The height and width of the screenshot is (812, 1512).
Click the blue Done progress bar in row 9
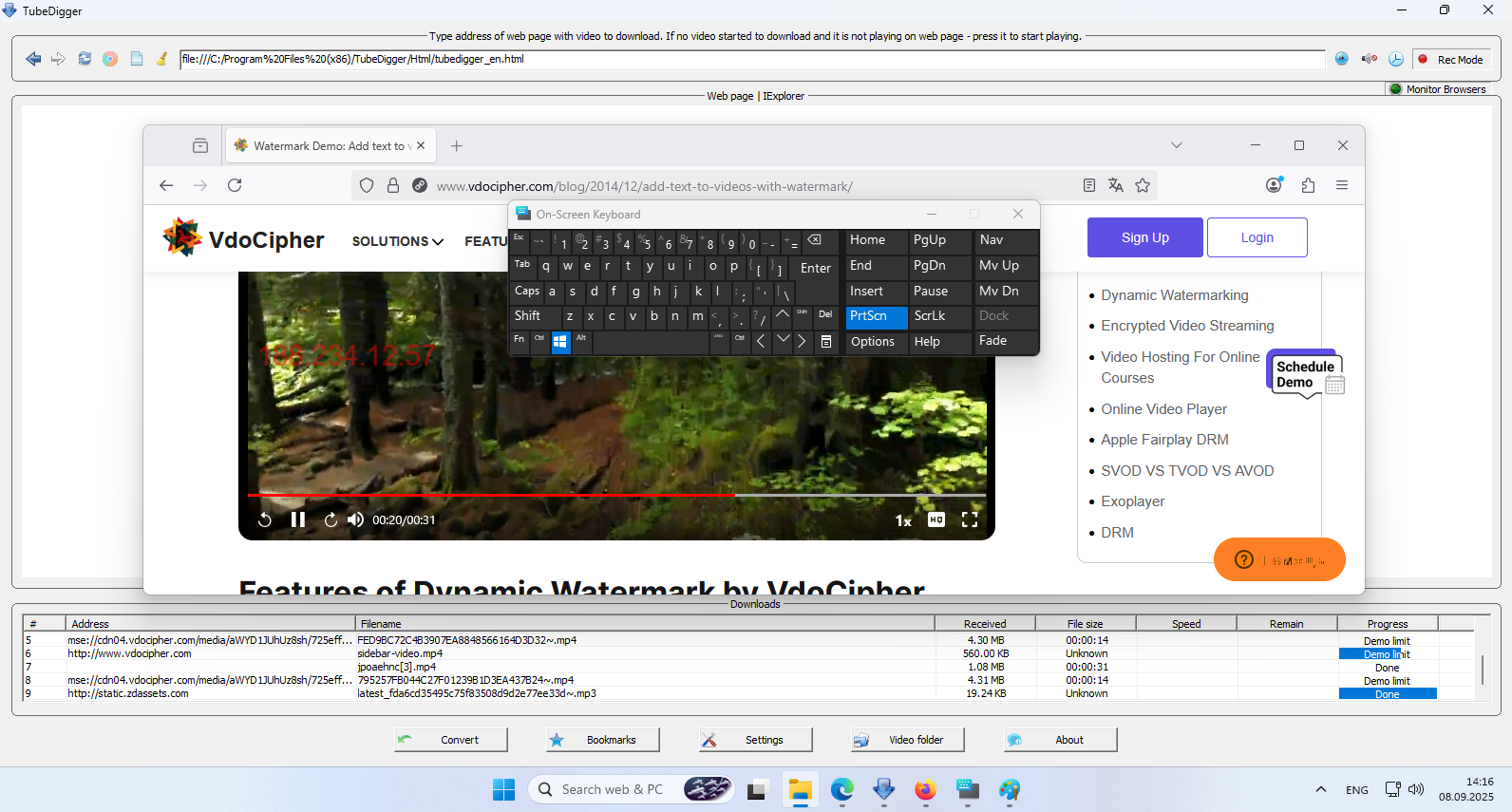pos(1388,694)
